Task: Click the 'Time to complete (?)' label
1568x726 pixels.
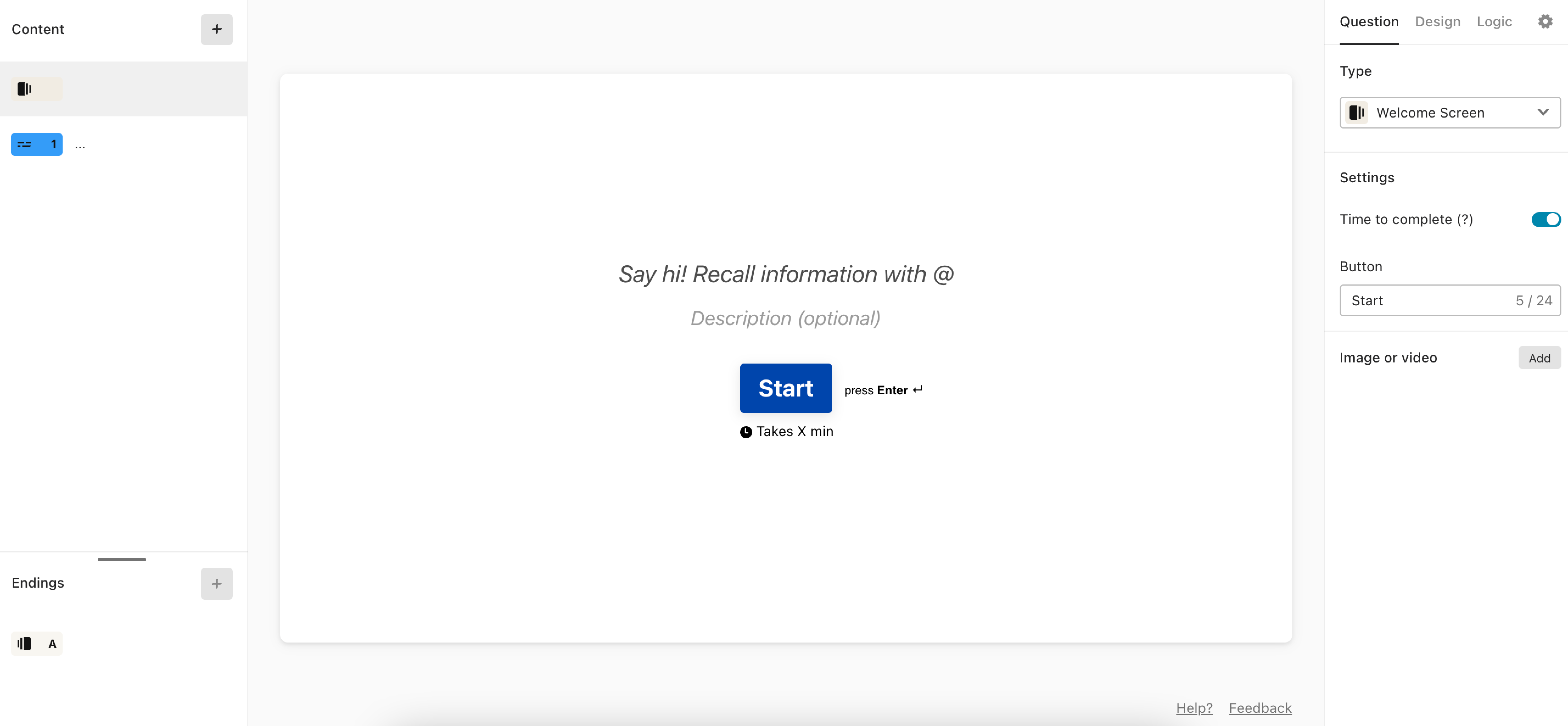Action: (1406, 219)
